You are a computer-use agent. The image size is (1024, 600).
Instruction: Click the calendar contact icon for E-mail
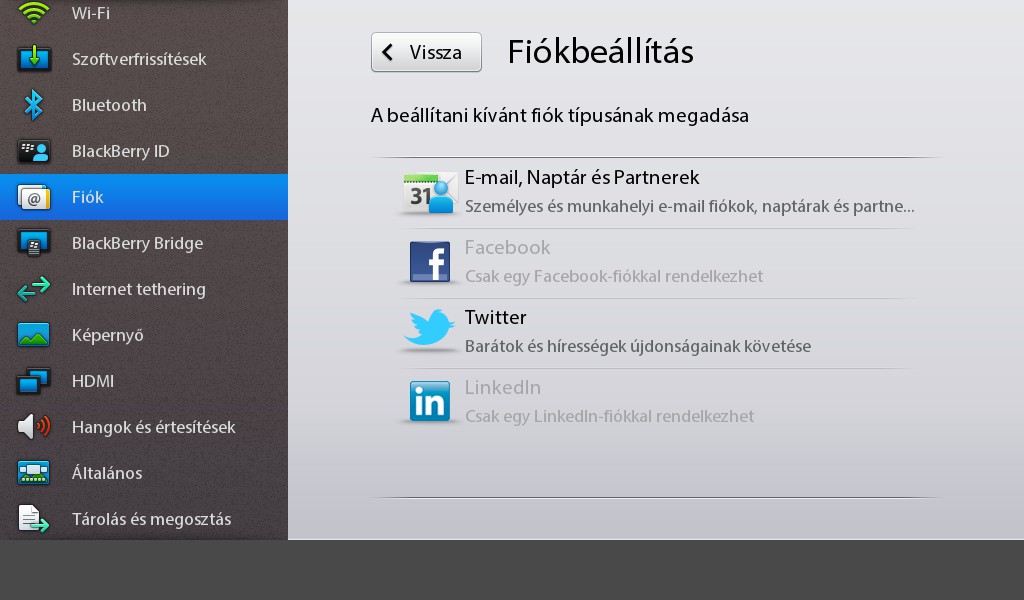pos(430,193)
